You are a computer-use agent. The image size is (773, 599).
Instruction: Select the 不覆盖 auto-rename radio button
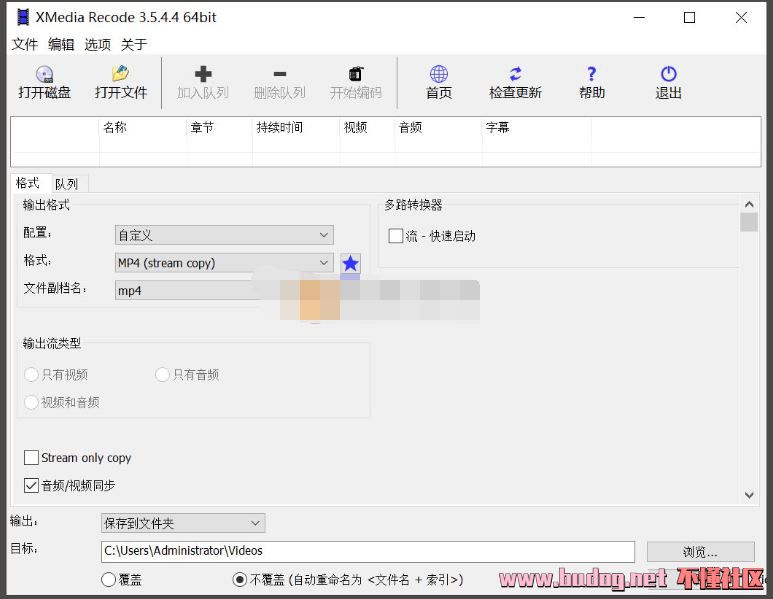(x=240, y=579)
